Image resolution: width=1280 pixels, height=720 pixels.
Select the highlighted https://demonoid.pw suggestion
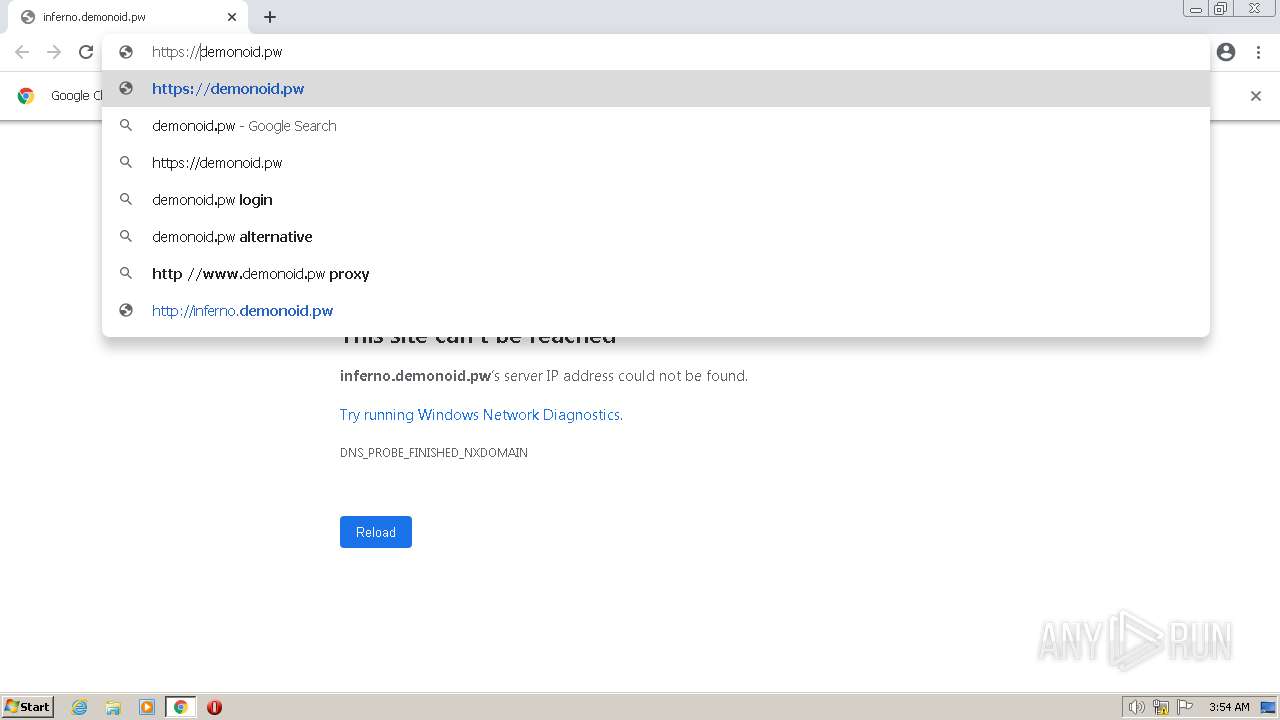656,88
